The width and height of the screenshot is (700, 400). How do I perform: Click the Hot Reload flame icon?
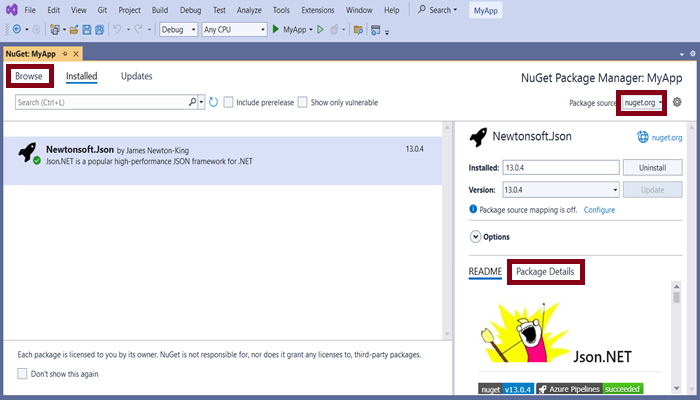[x=334, y=29]
